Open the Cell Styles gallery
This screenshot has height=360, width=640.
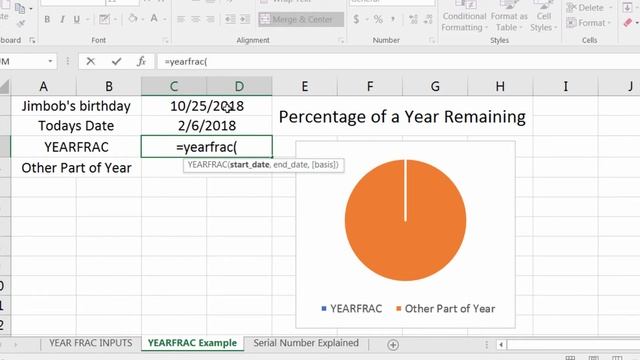(543, 16)
